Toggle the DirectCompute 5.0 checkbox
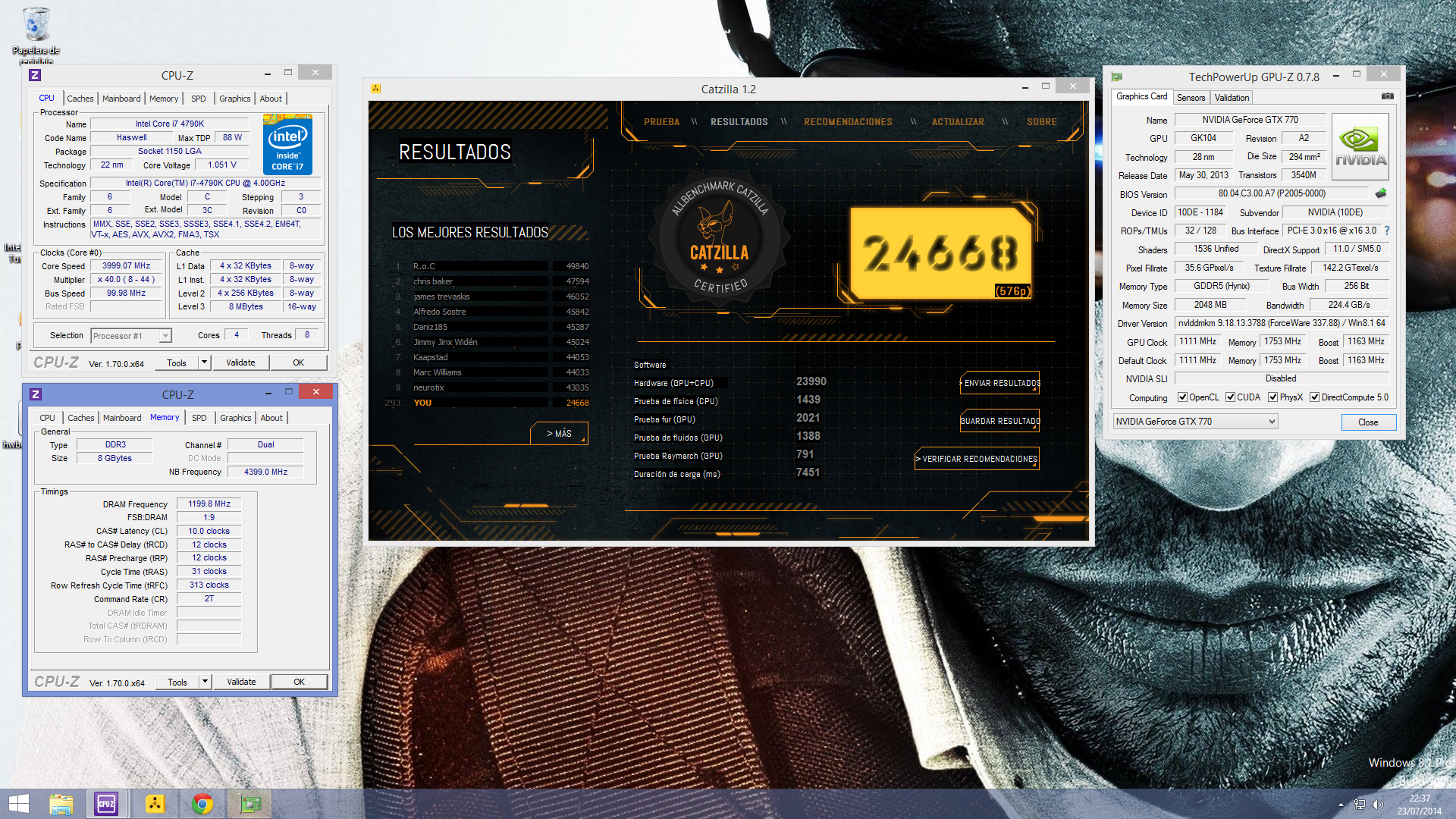Viewport: 1456px width, 819px height. pos(1315,397)
